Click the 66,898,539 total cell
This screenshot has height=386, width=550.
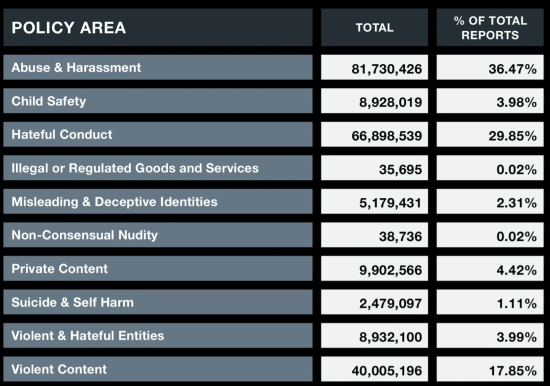[x=374, y=134]
